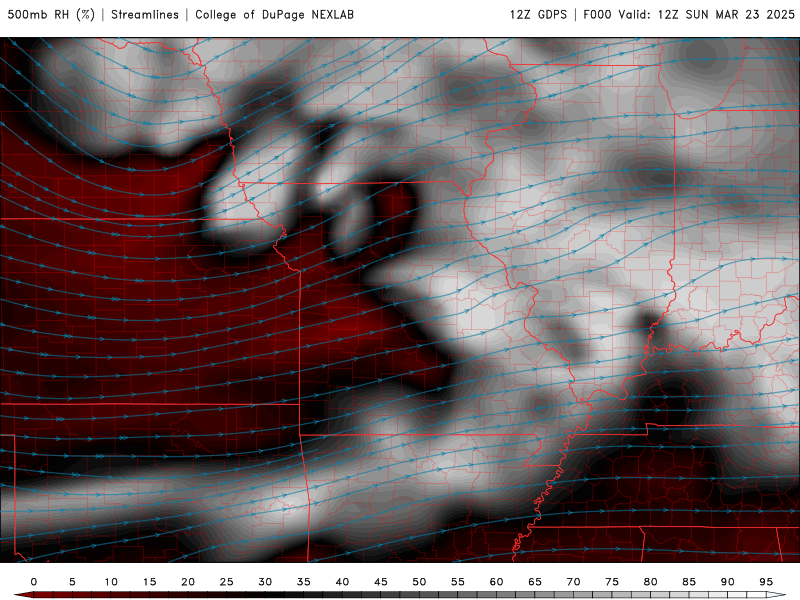Click the colorbar label "65"

point(535,582)
